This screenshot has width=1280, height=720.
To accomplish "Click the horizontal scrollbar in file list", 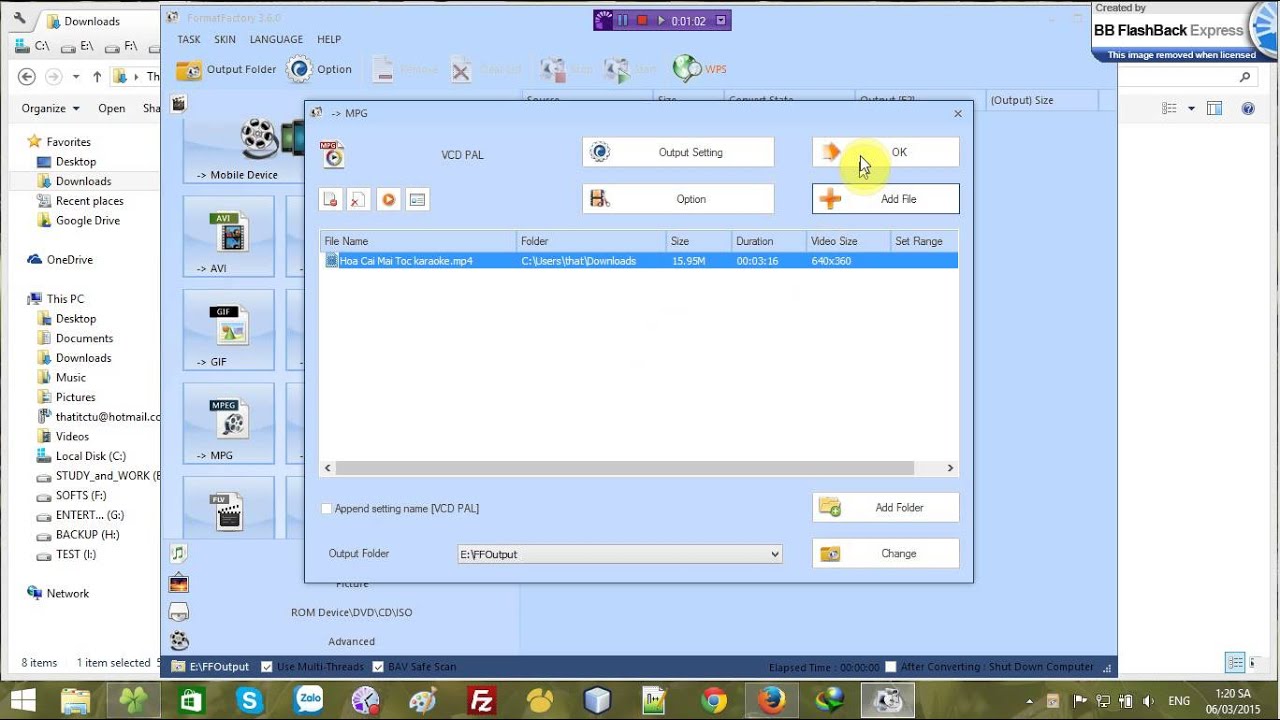I will 625,468.
